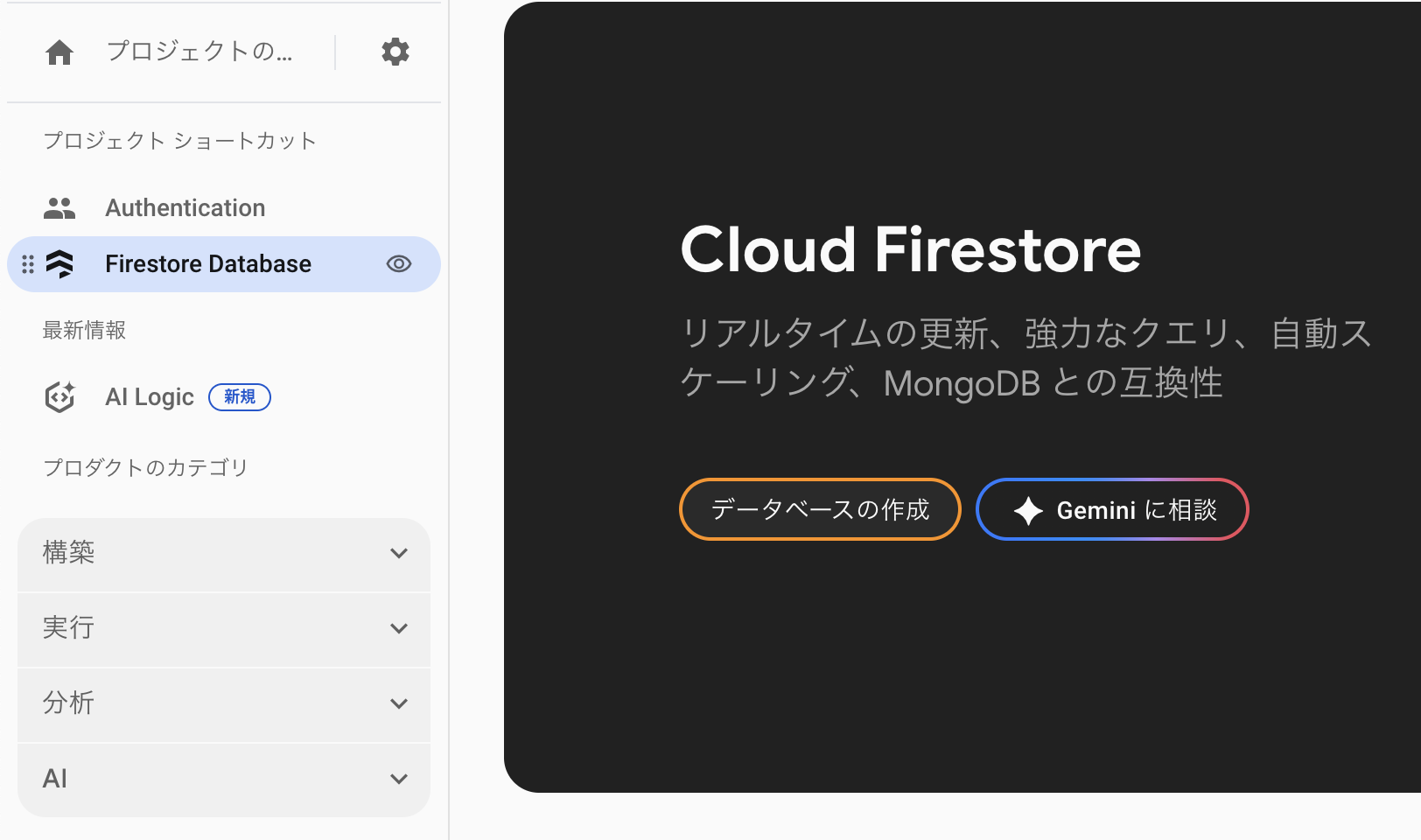Click the AI Logic sparkle icon
This screenshot has width=1421, height=840.
point(59,397)
